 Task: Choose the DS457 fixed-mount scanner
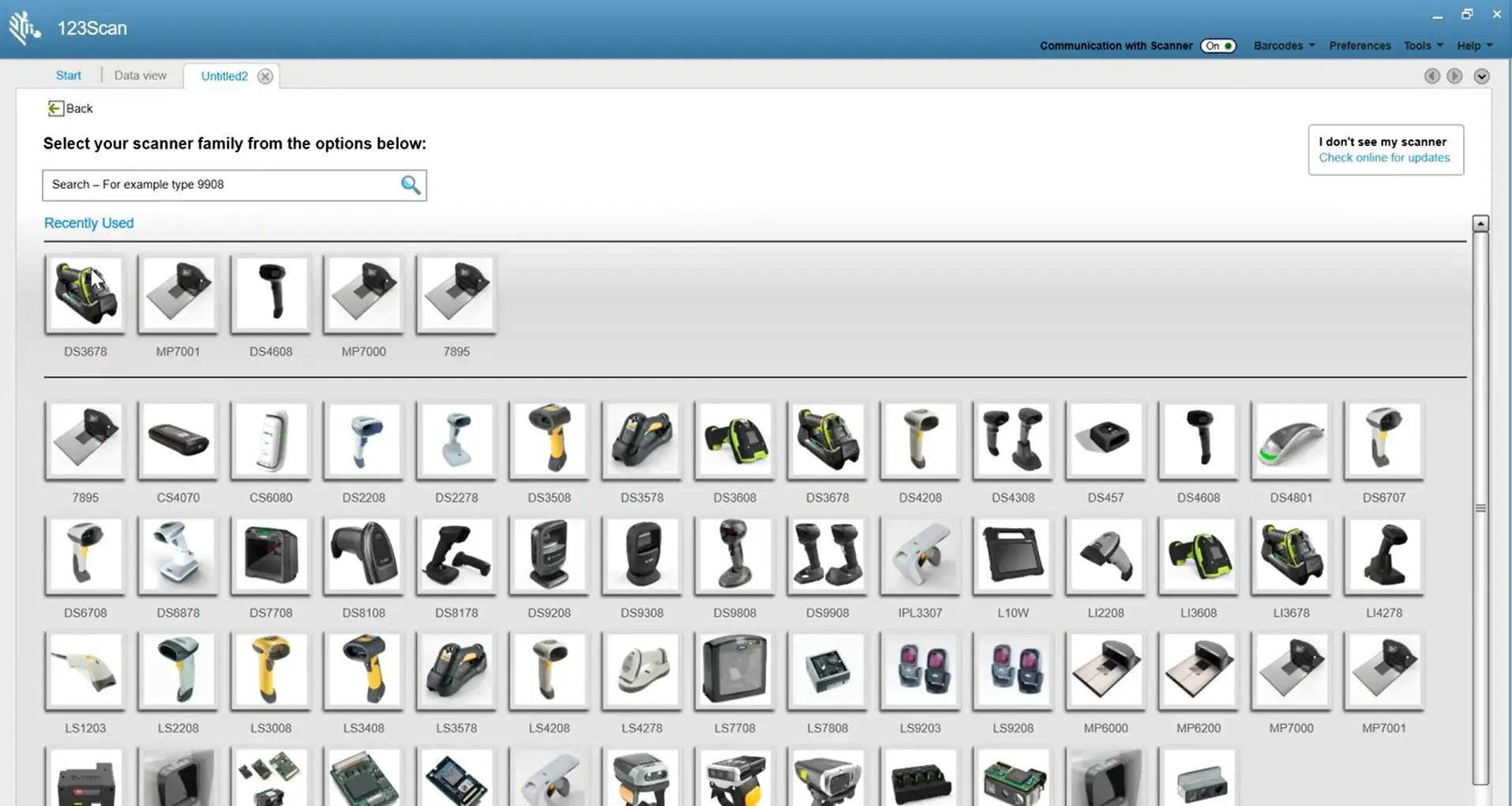pyautogui.click(x=1105, y=440)
